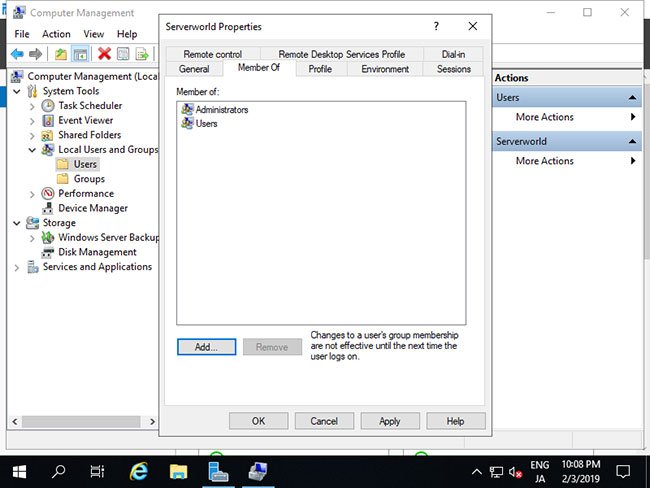Click OK in Serverworld Properties
Screen dimensions: 650x488
258,421
